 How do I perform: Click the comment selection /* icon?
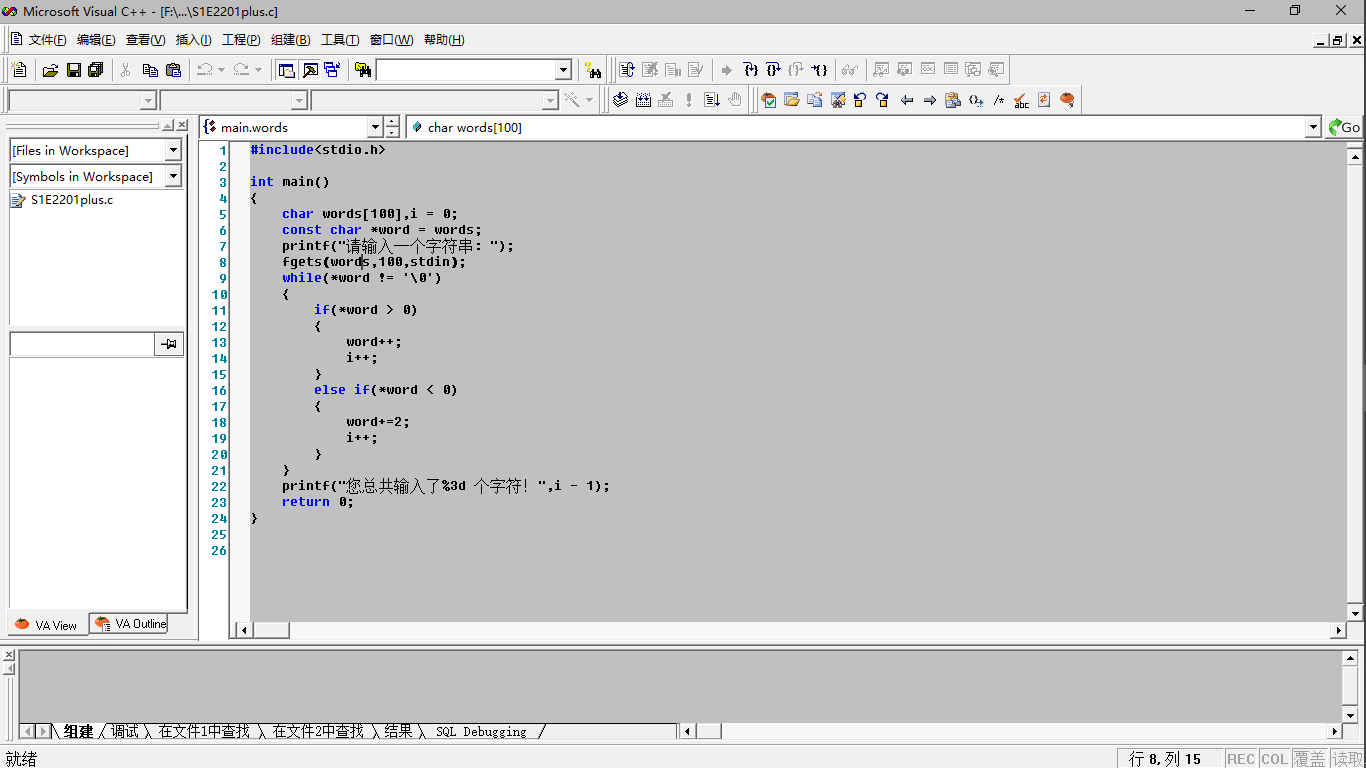[998, 100]
